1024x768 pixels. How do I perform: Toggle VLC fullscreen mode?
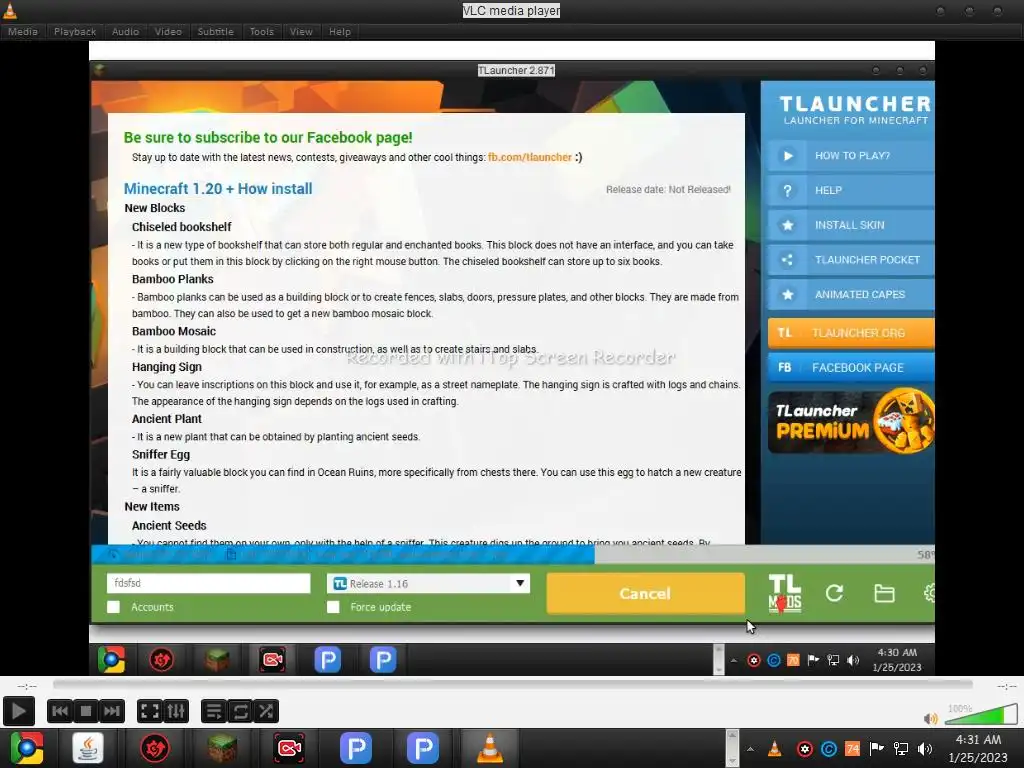[x=150, y=711]
